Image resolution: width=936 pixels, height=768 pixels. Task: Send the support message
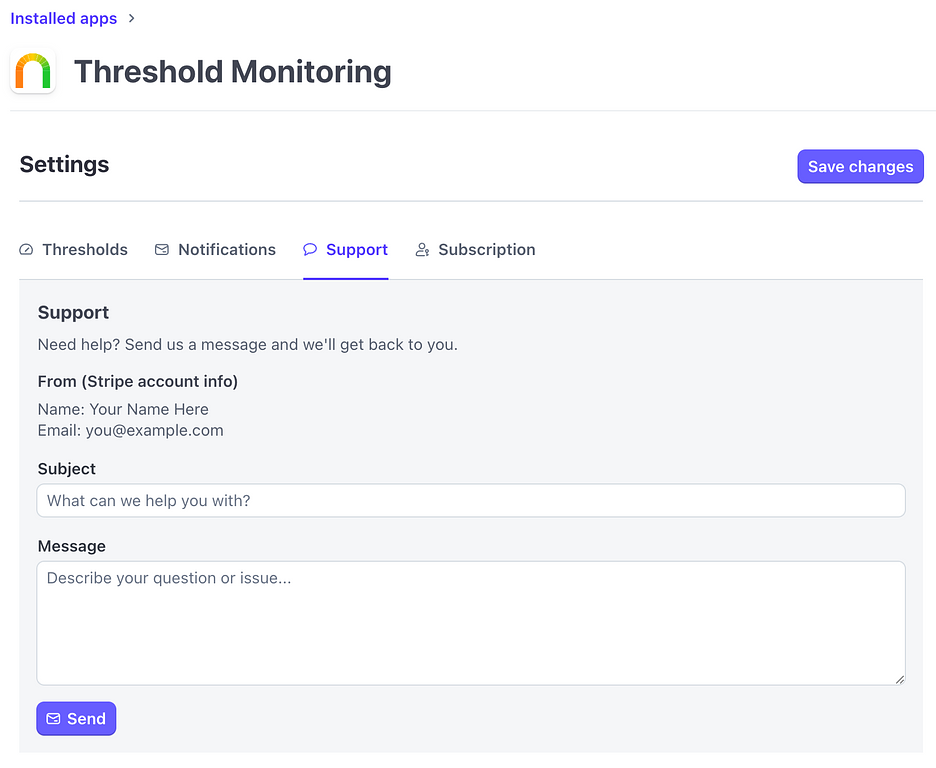(77, 719)
